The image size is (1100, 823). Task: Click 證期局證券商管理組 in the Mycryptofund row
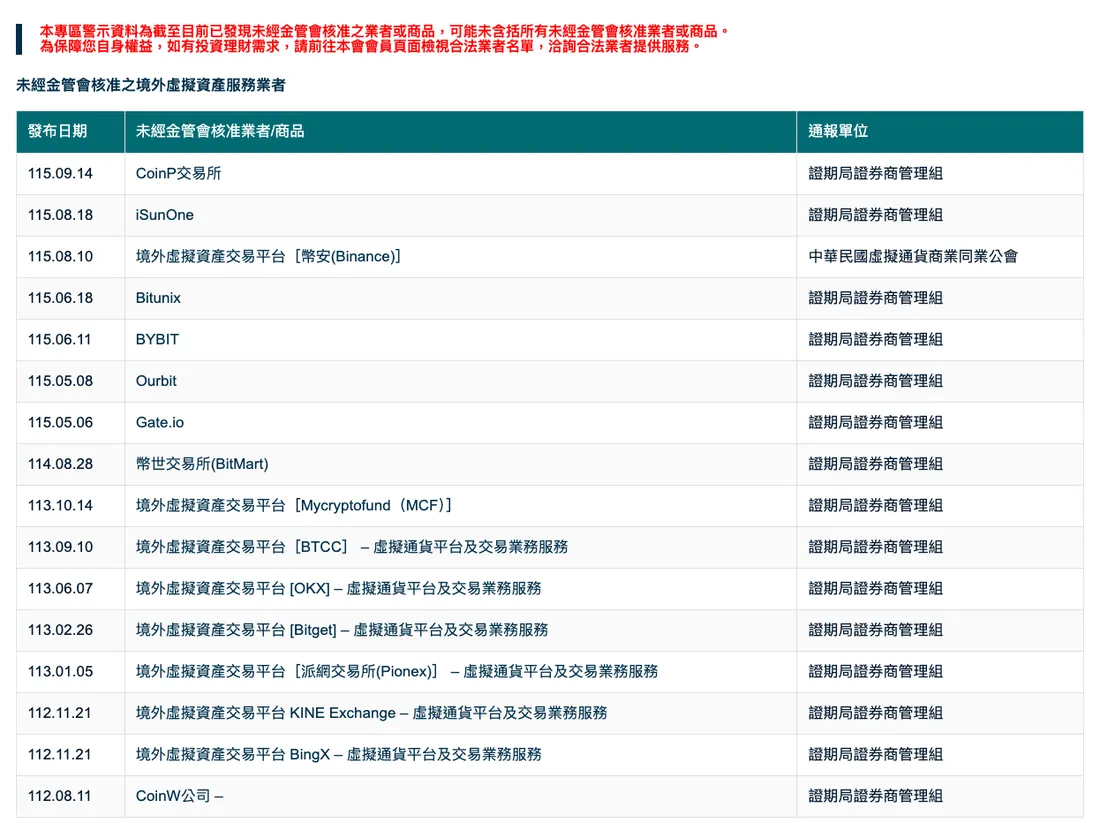(x=875, y=504)
